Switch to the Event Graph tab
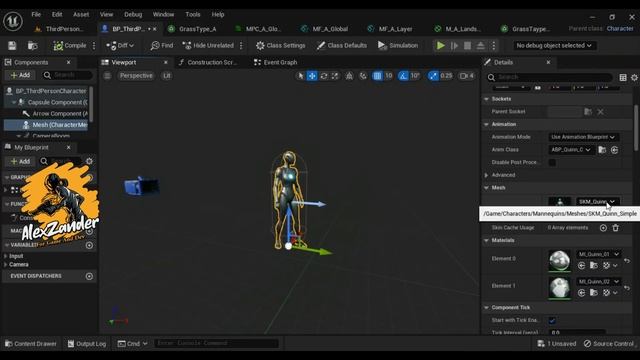The height and width of the screenshot is (360, 640). tap(276, 62)
